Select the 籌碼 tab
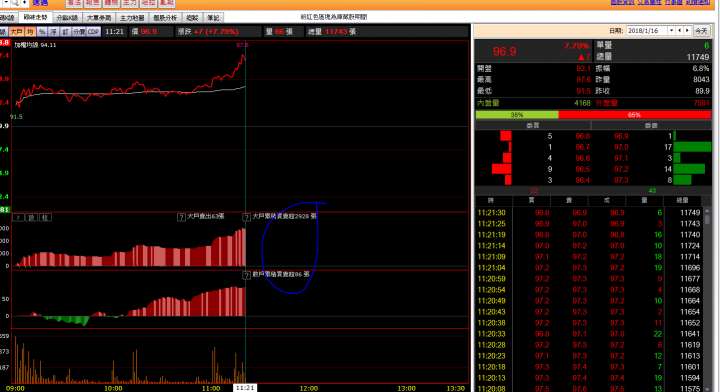Viewport: 720px width, 392px height. click(x=192, y=18)
